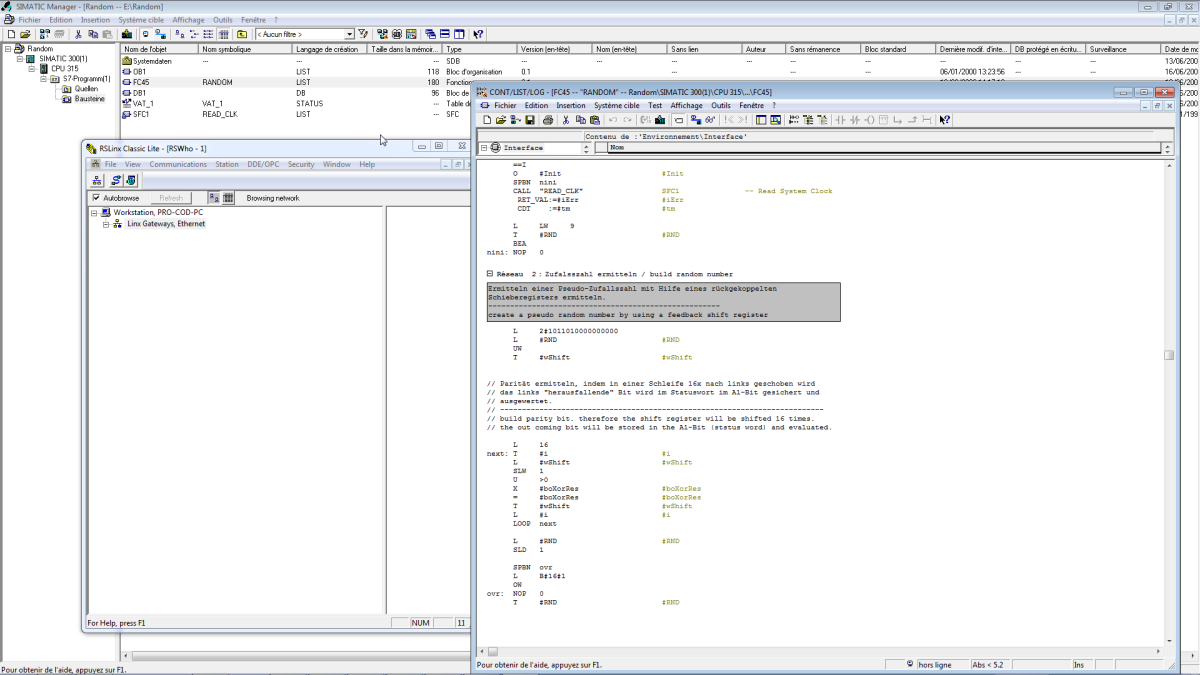Sort by Langage de création column header

click(x=330, y=49)
